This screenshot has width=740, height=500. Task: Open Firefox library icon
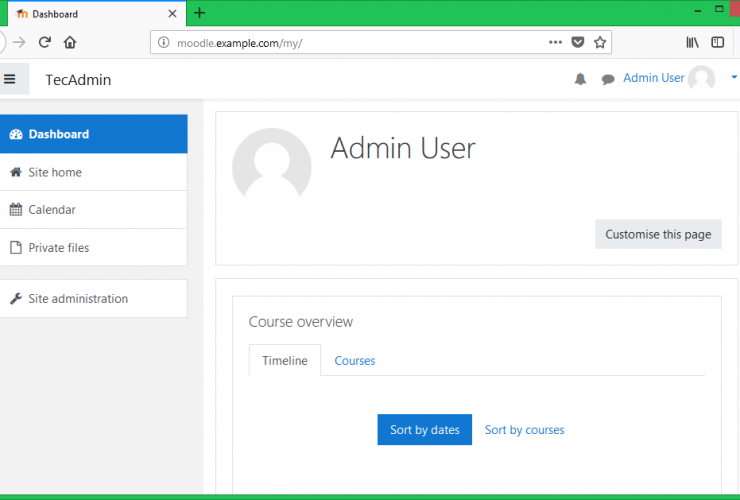pyautogui.click(x=692, y=42)
